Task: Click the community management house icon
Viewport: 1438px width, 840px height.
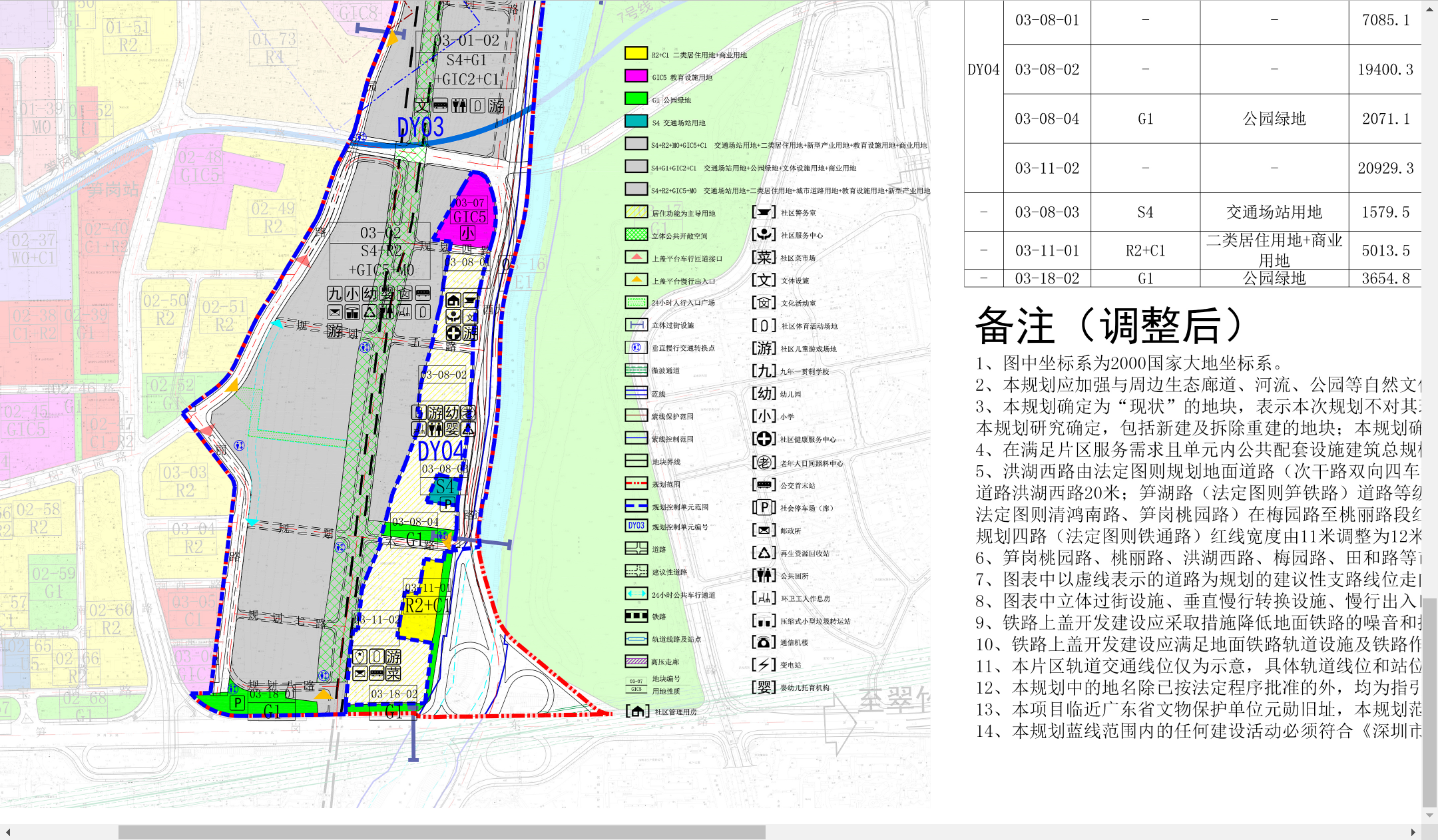Action: (637, 712)
